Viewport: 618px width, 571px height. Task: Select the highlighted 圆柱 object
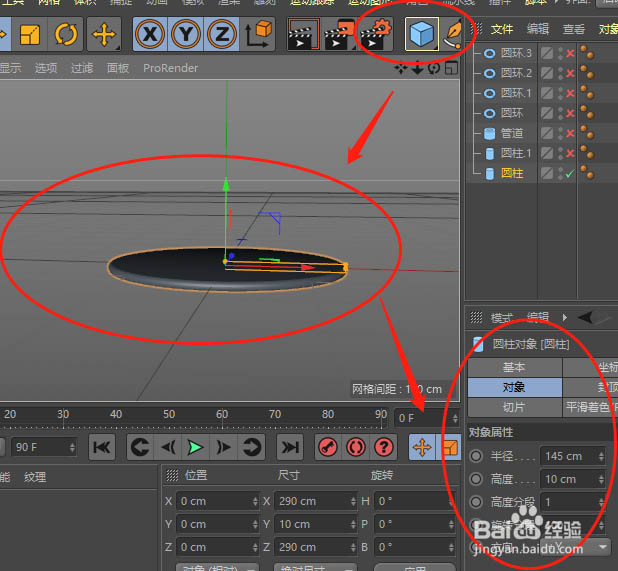click(512, 173)
